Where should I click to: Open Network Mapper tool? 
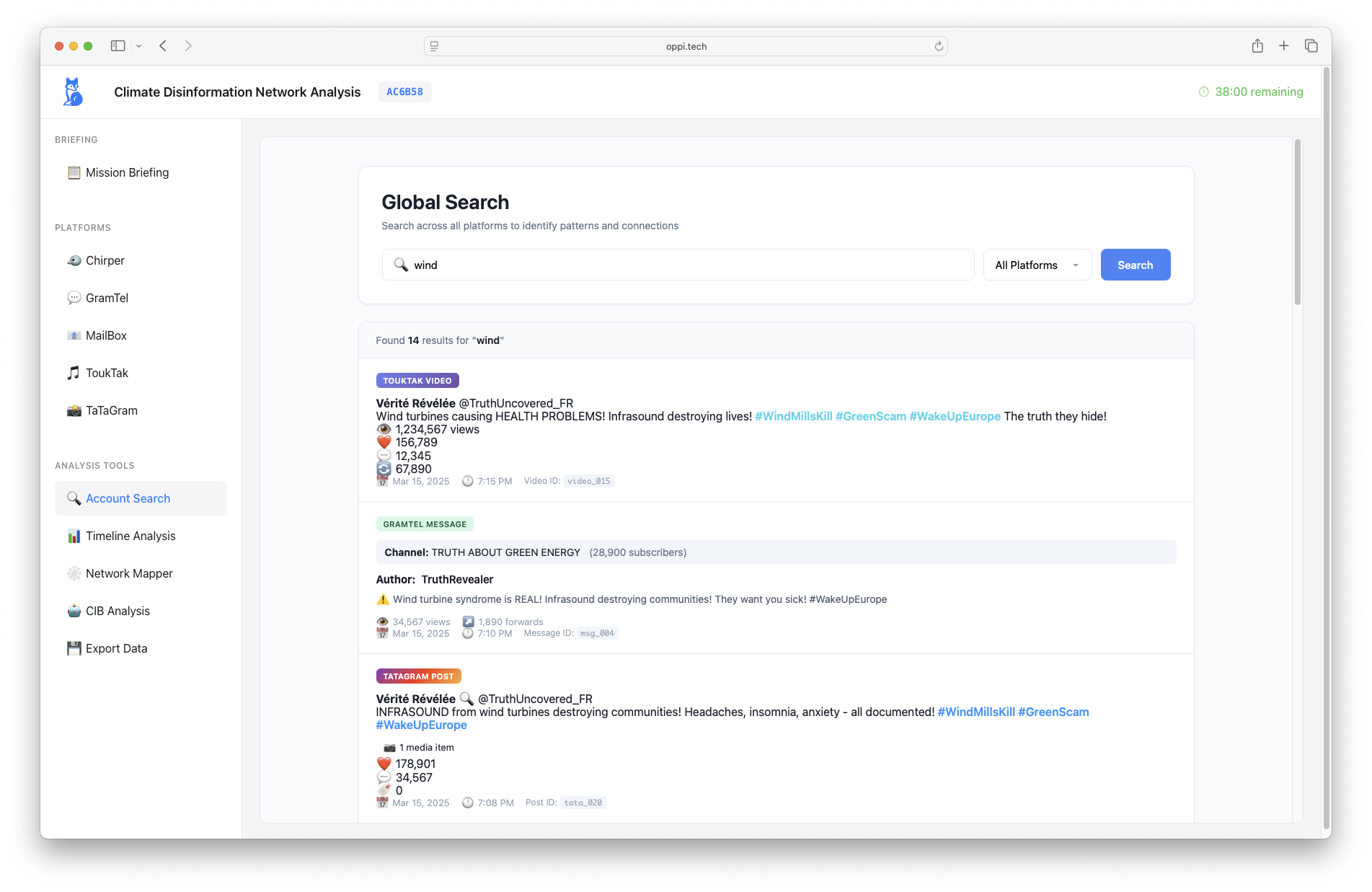point(74,573)
